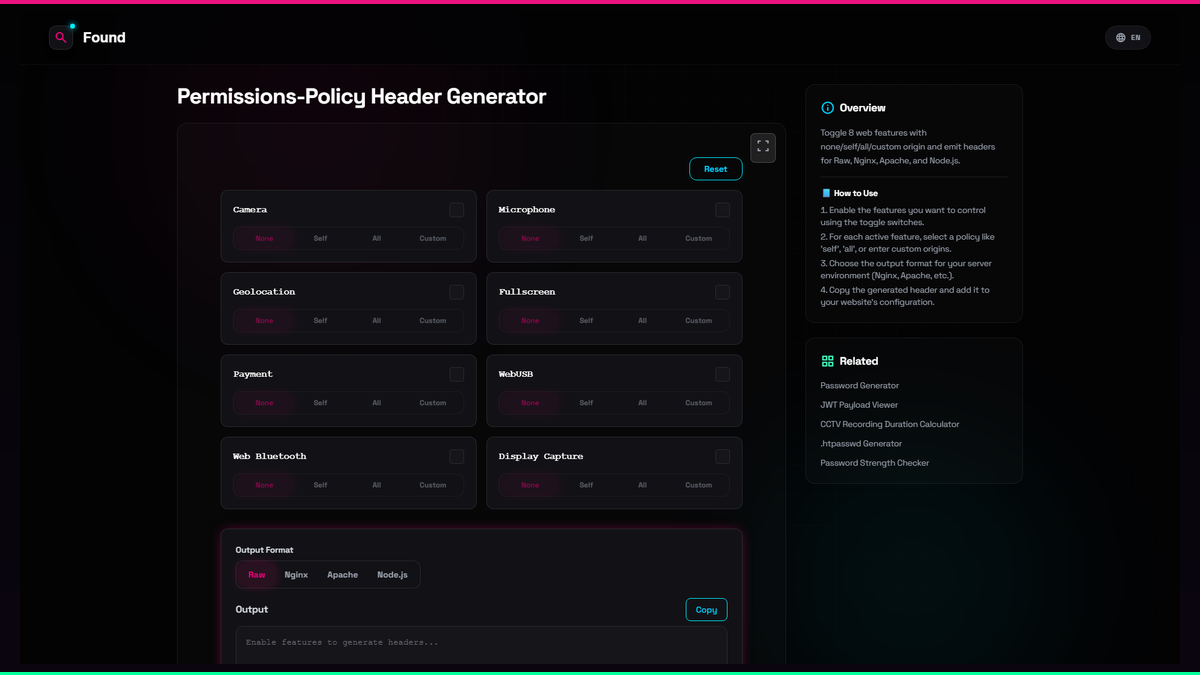Select All policy for WebUSB
The height and width of the screenshot is (675, 1200).
tap(642, 402)
